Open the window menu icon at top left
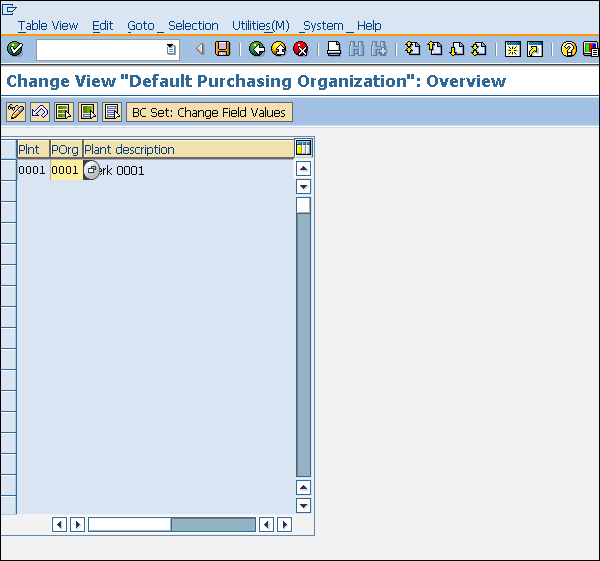 [x=9, y=9]
